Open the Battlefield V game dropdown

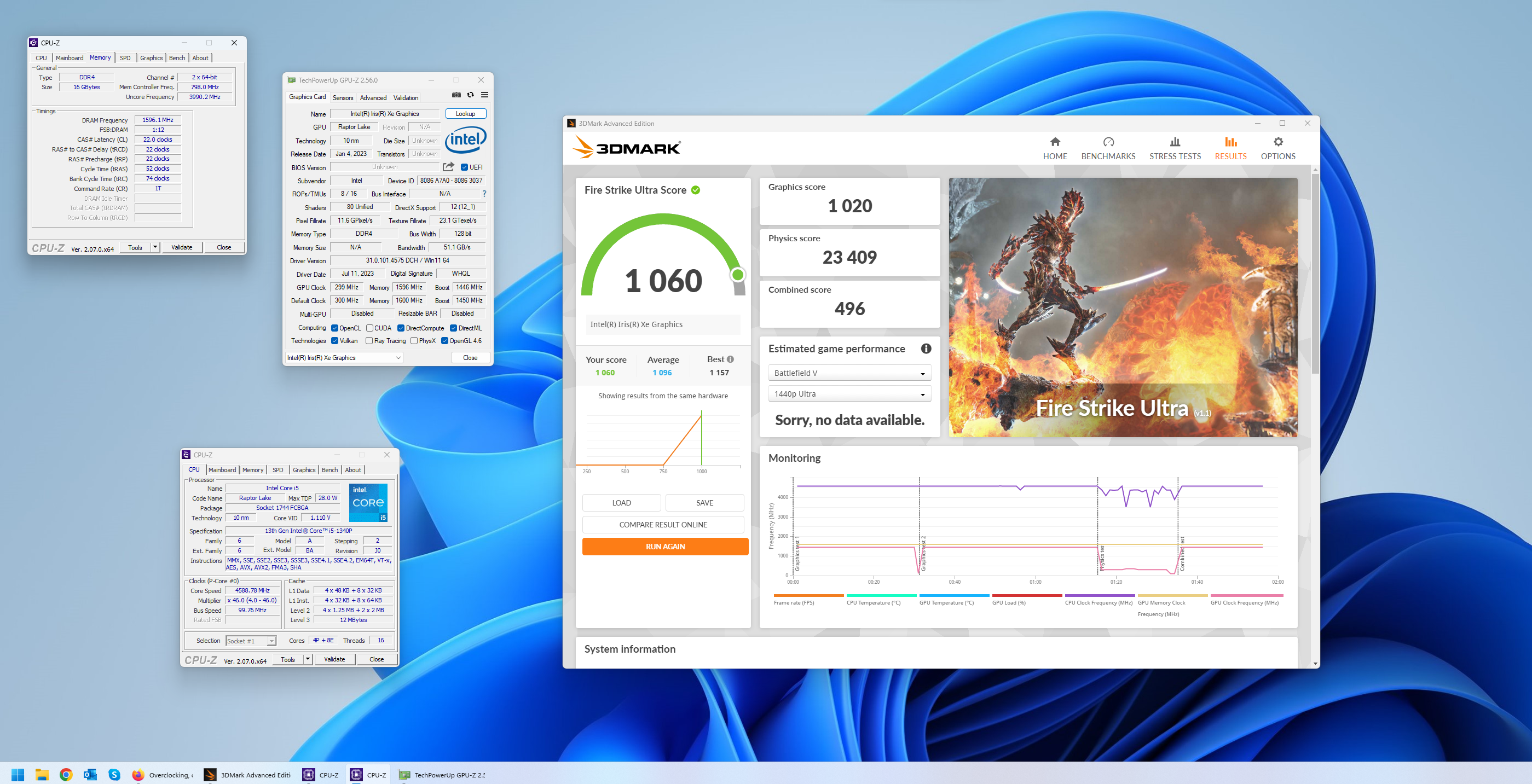(849, 373)
